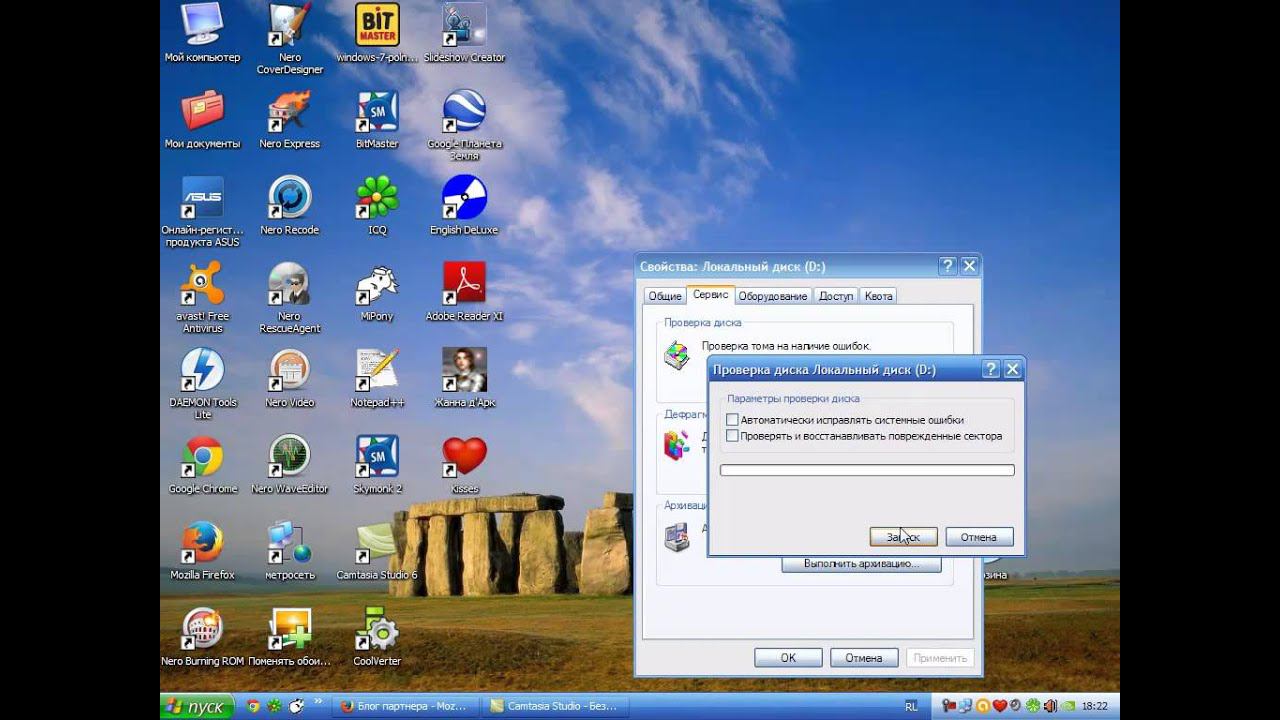Click the Mozilla Firefox desktop shortcut
Screen dimensions: 1280x720
pyautogui.click(x=202, y=549)
